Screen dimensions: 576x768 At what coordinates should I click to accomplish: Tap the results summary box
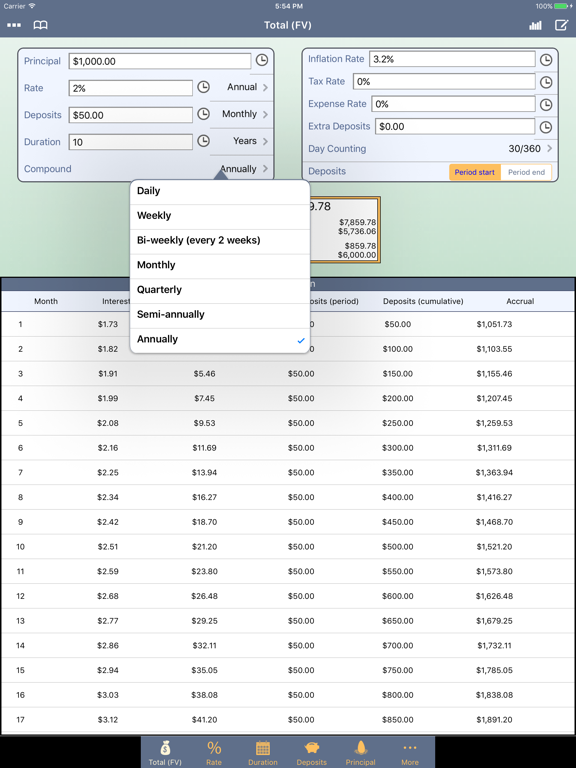click(x=345, y=230)
